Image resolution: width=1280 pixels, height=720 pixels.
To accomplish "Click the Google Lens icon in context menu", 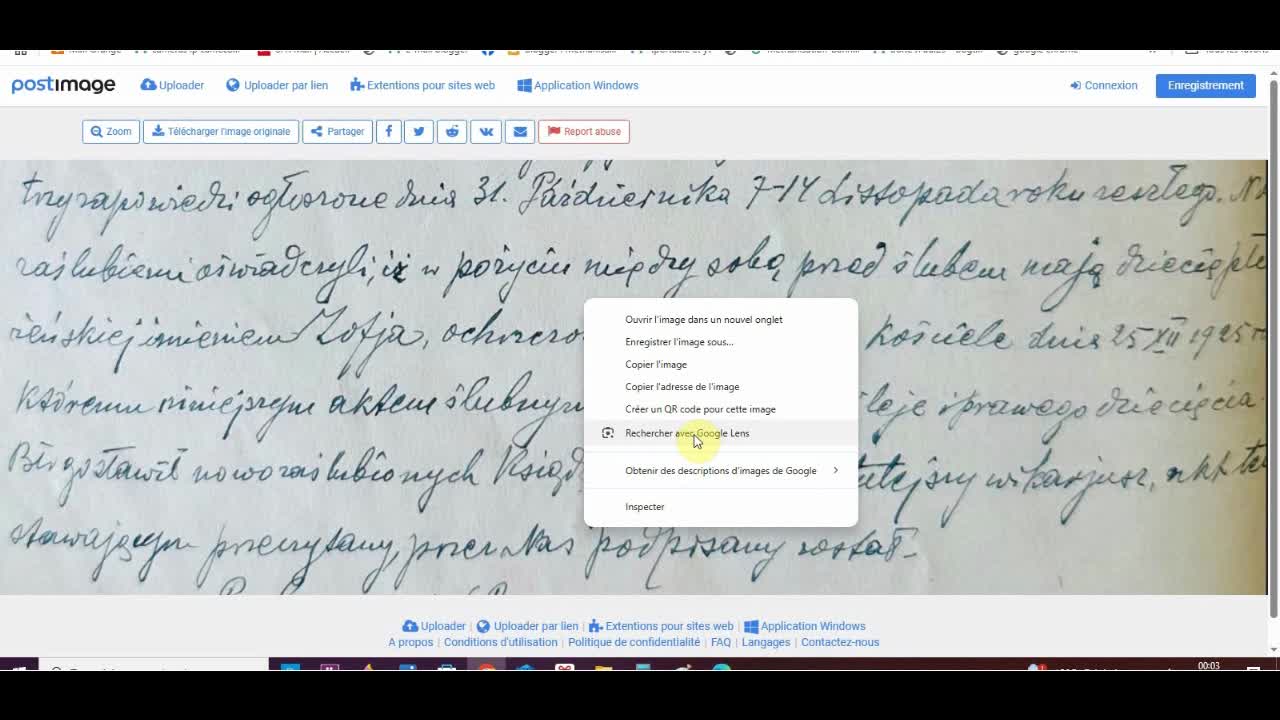I will [607, 433].
